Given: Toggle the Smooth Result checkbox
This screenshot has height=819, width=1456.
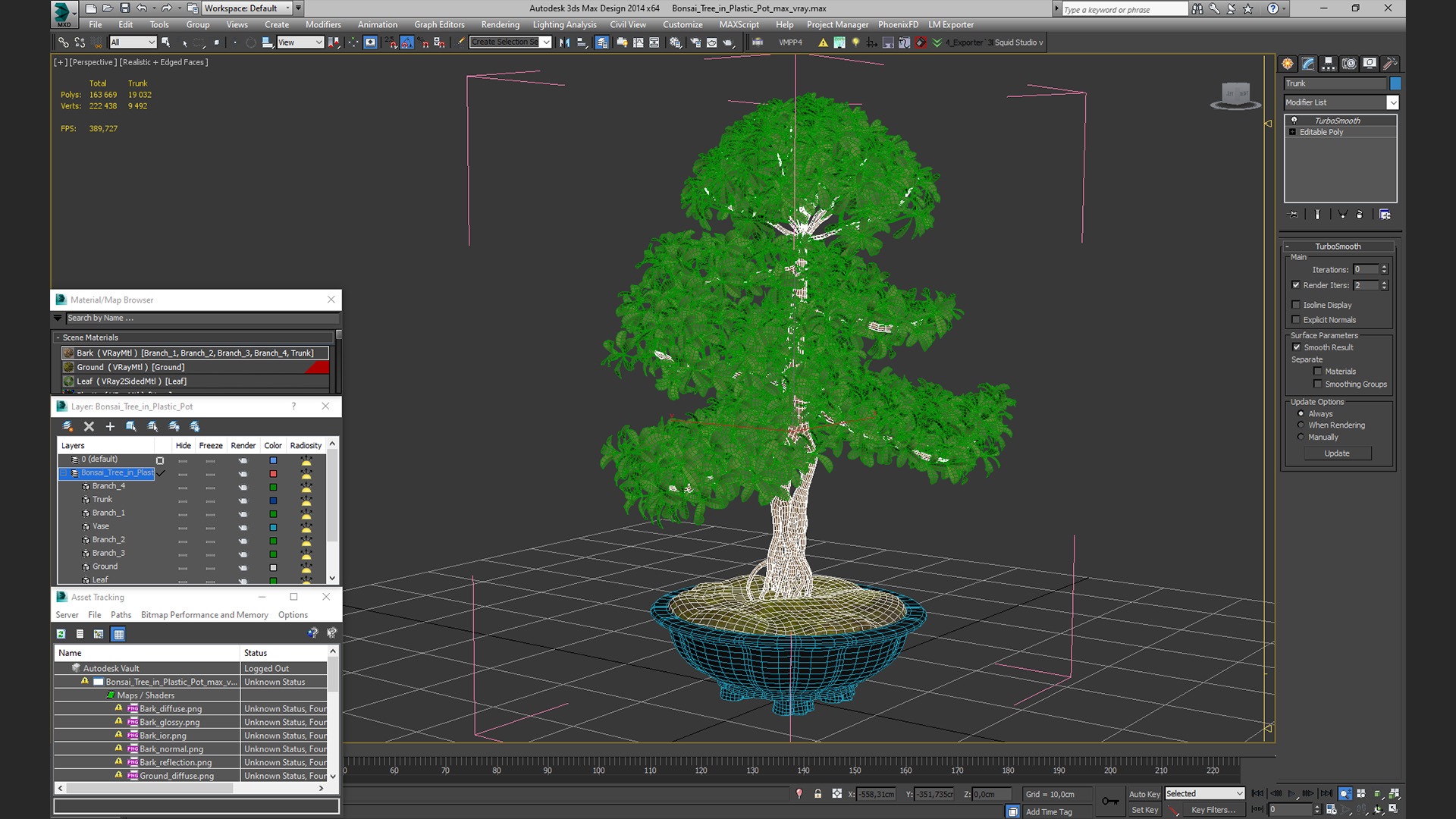Looking at the screenshot, I should click(x=1297, y=347).
